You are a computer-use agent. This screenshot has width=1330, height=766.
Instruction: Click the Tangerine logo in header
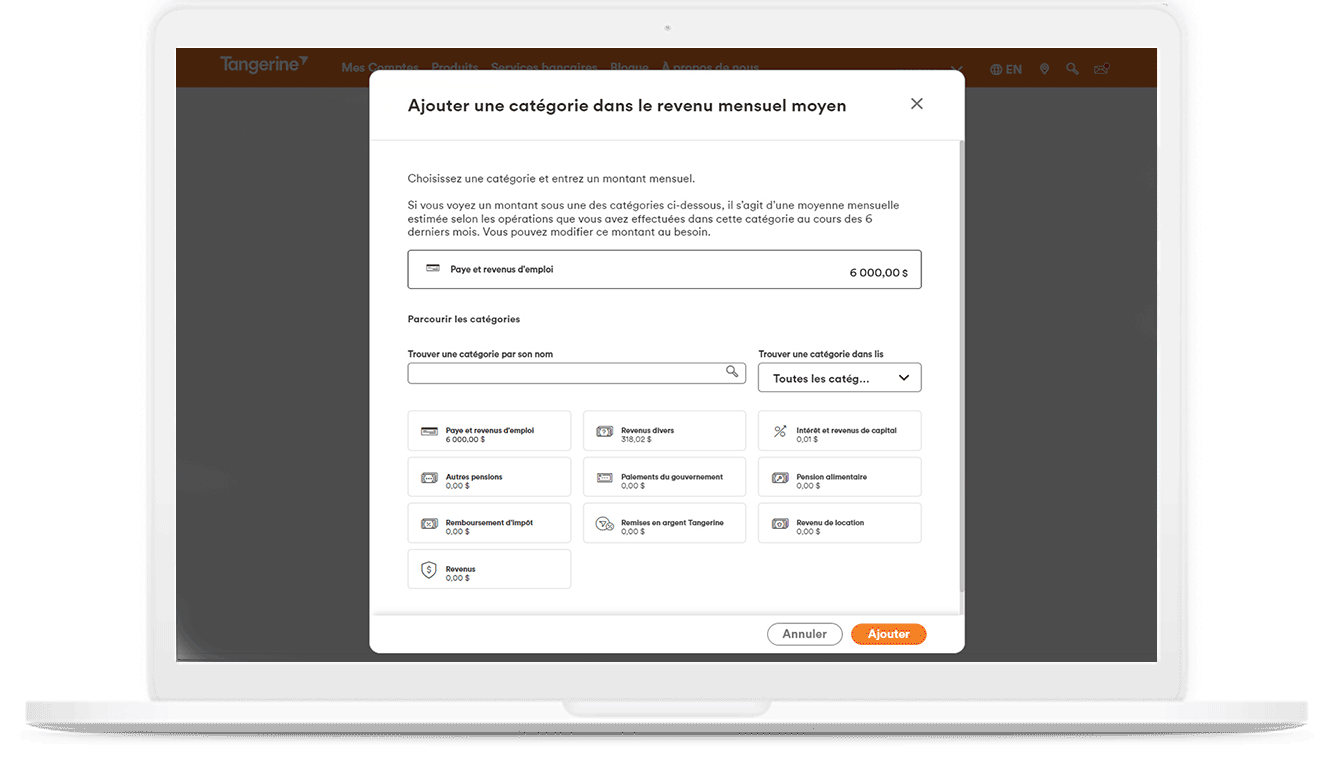pos(264,65)
